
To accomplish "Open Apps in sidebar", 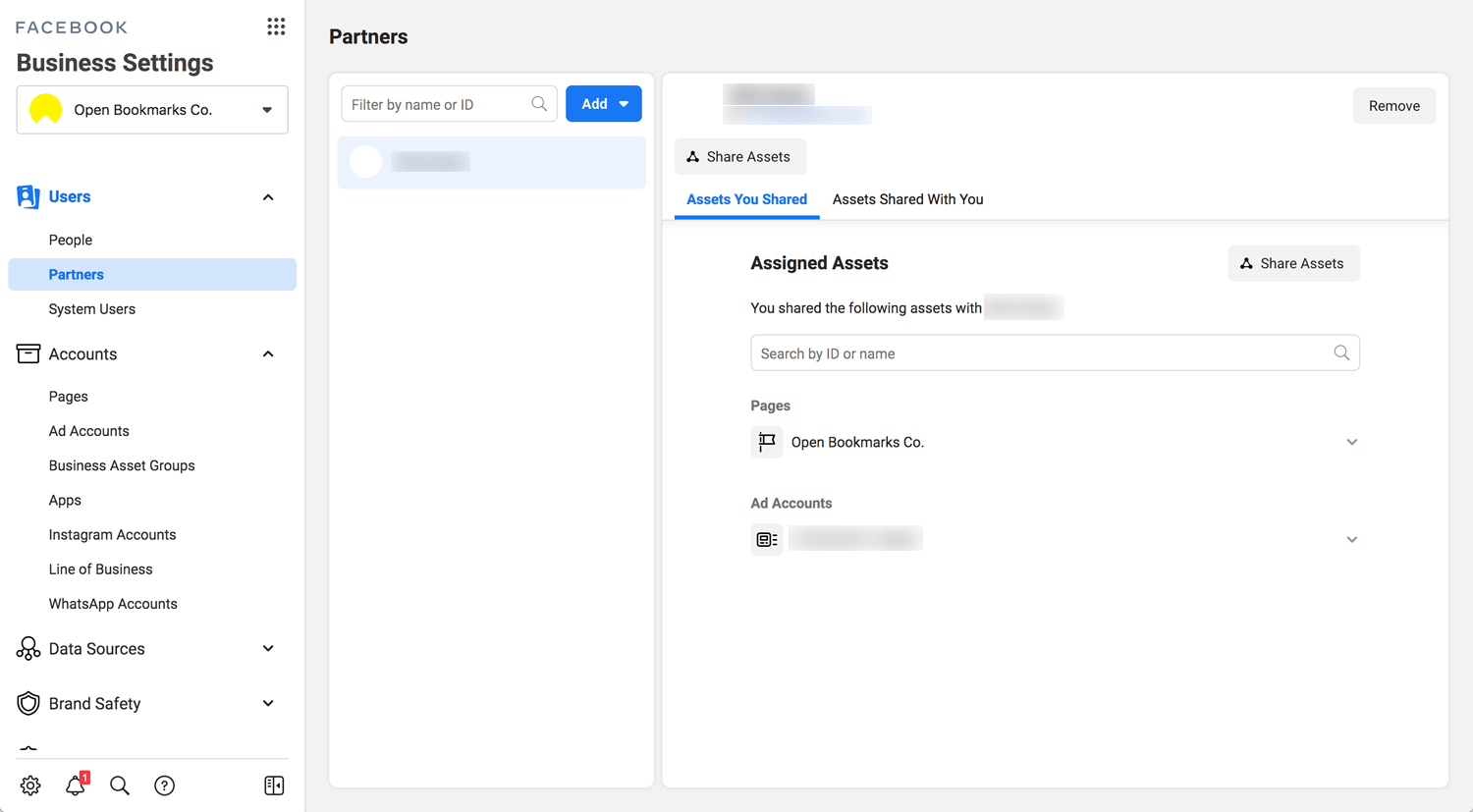I will (x=65, y=500).
